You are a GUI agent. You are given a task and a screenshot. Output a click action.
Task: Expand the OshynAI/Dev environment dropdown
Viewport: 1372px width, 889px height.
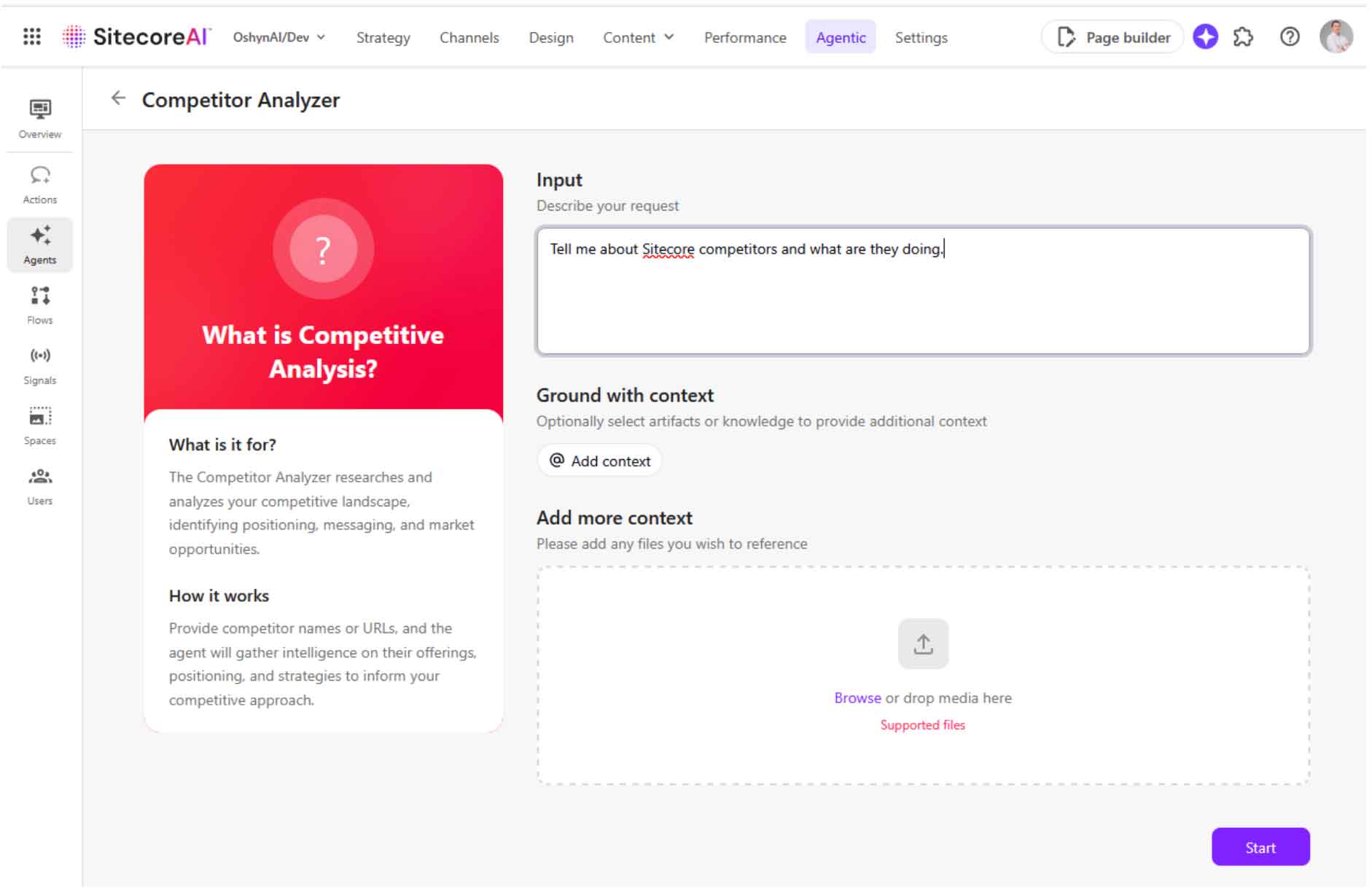coord(278,37)
